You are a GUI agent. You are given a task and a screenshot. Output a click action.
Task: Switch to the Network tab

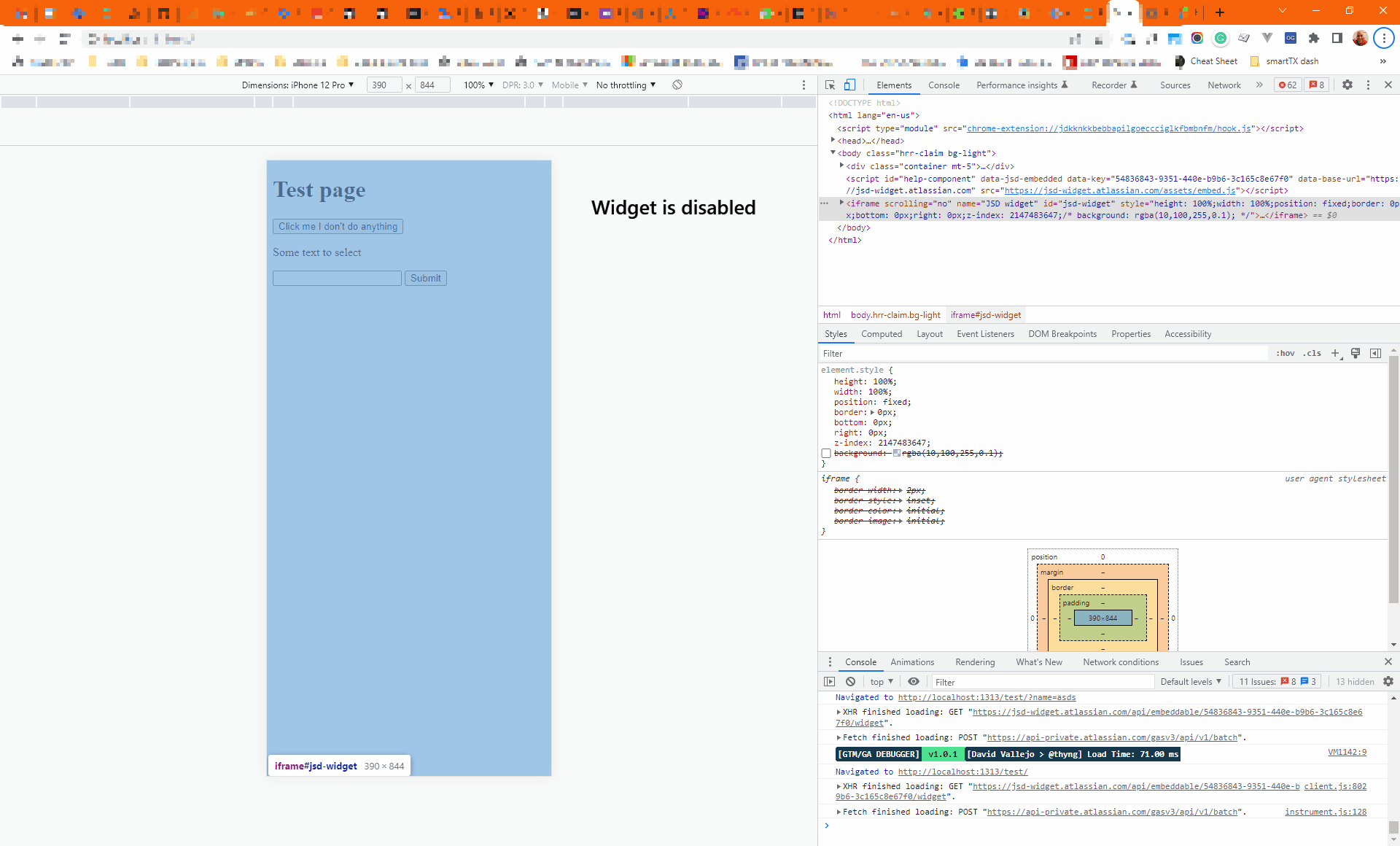pos(1224,85)
